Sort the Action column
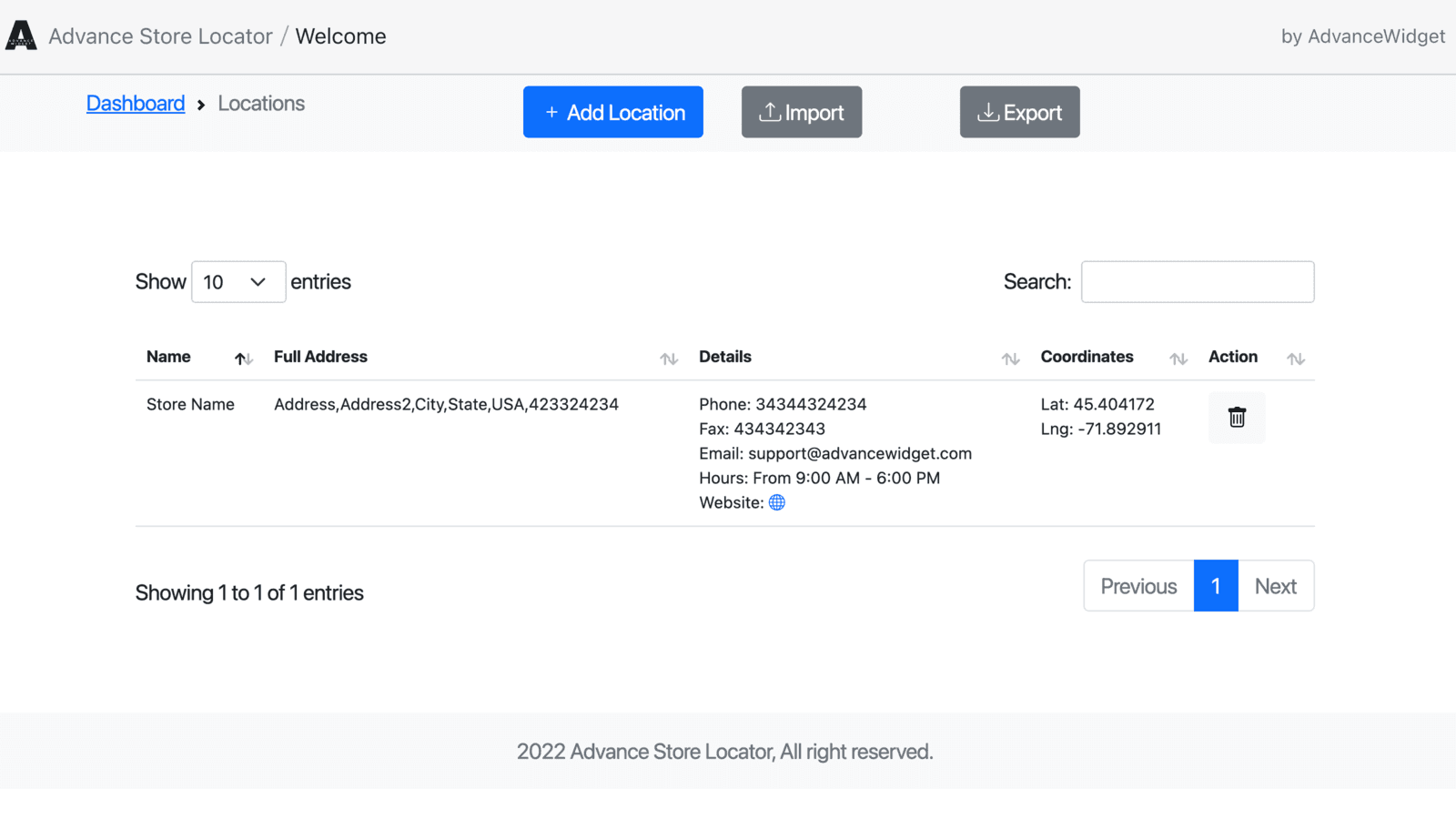The image size is (1456, 819). pos(1295,358)
